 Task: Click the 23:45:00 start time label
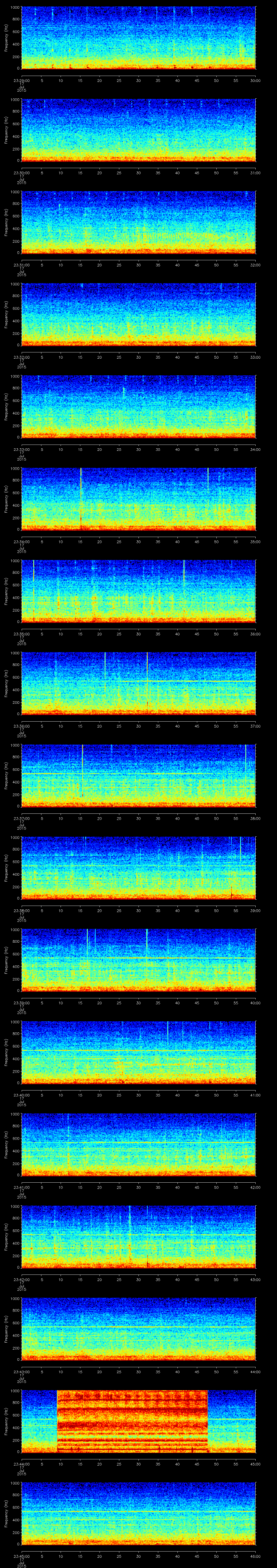point(22,1556)
